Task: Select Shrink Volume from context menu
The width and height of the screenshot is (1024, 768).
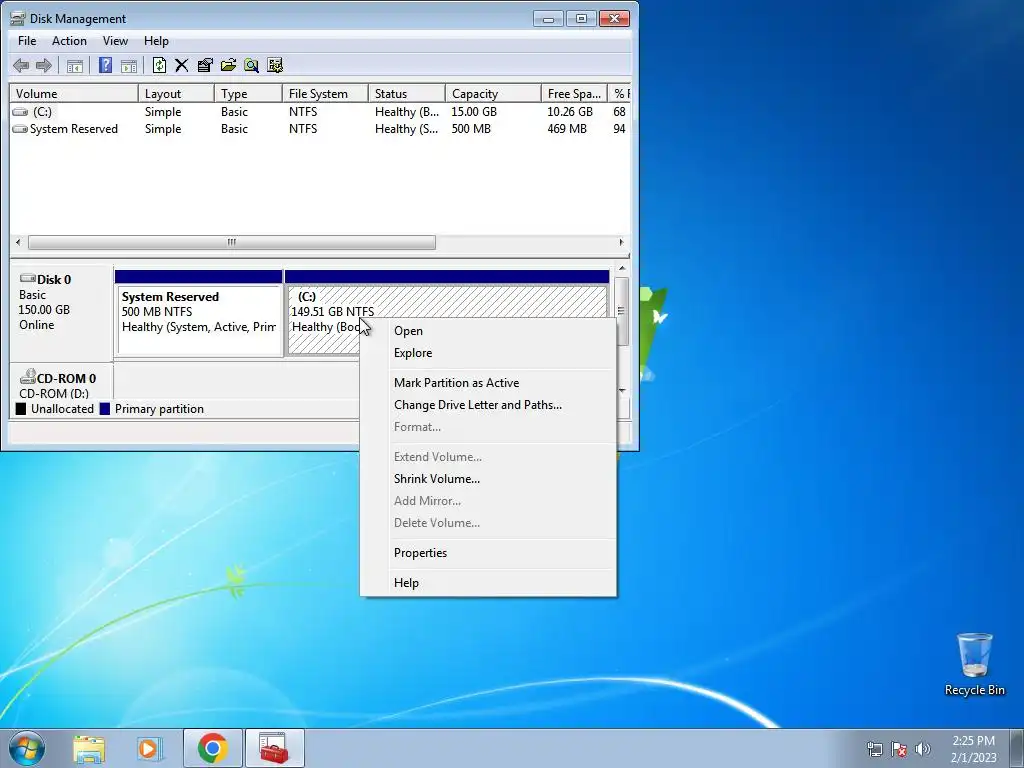Action: pyautogui.click(x=488, y=479)
